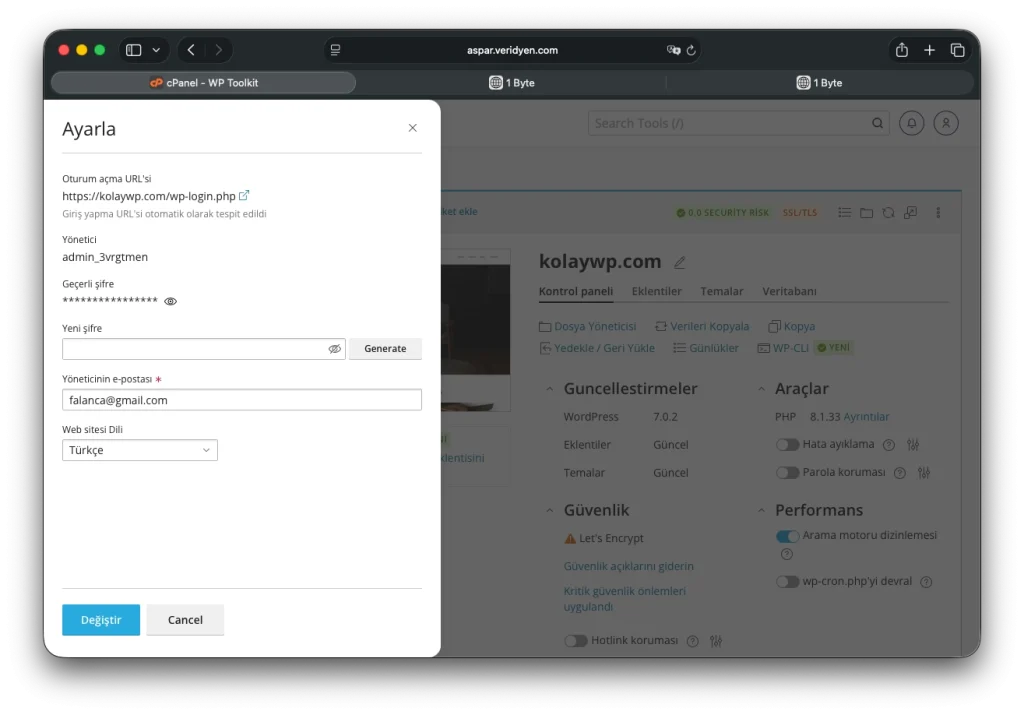
Task: Toggle the Hotlink koruması switch
Action: pos(575,641)
